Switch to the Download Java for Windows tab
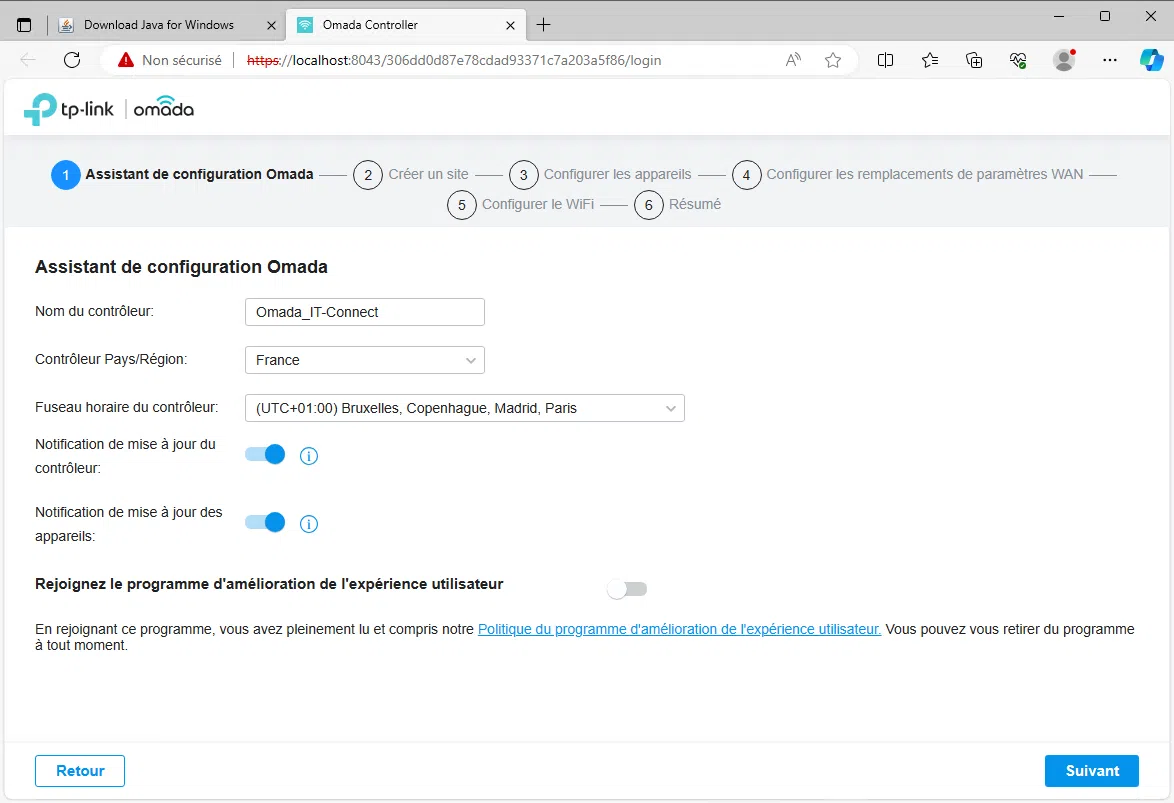 158,25
